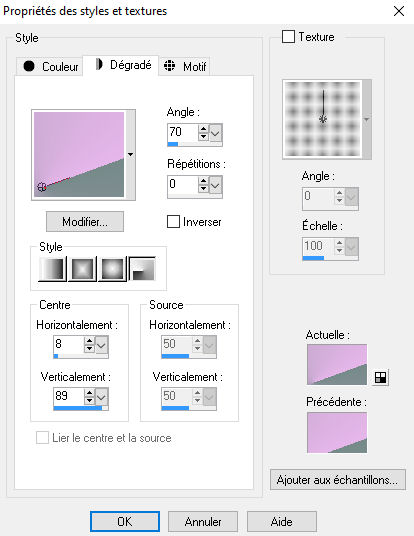This screenshot has width=414, height=536.
Task: Choose the rectangular gradient style icon
Action: (x=82, y=269)
